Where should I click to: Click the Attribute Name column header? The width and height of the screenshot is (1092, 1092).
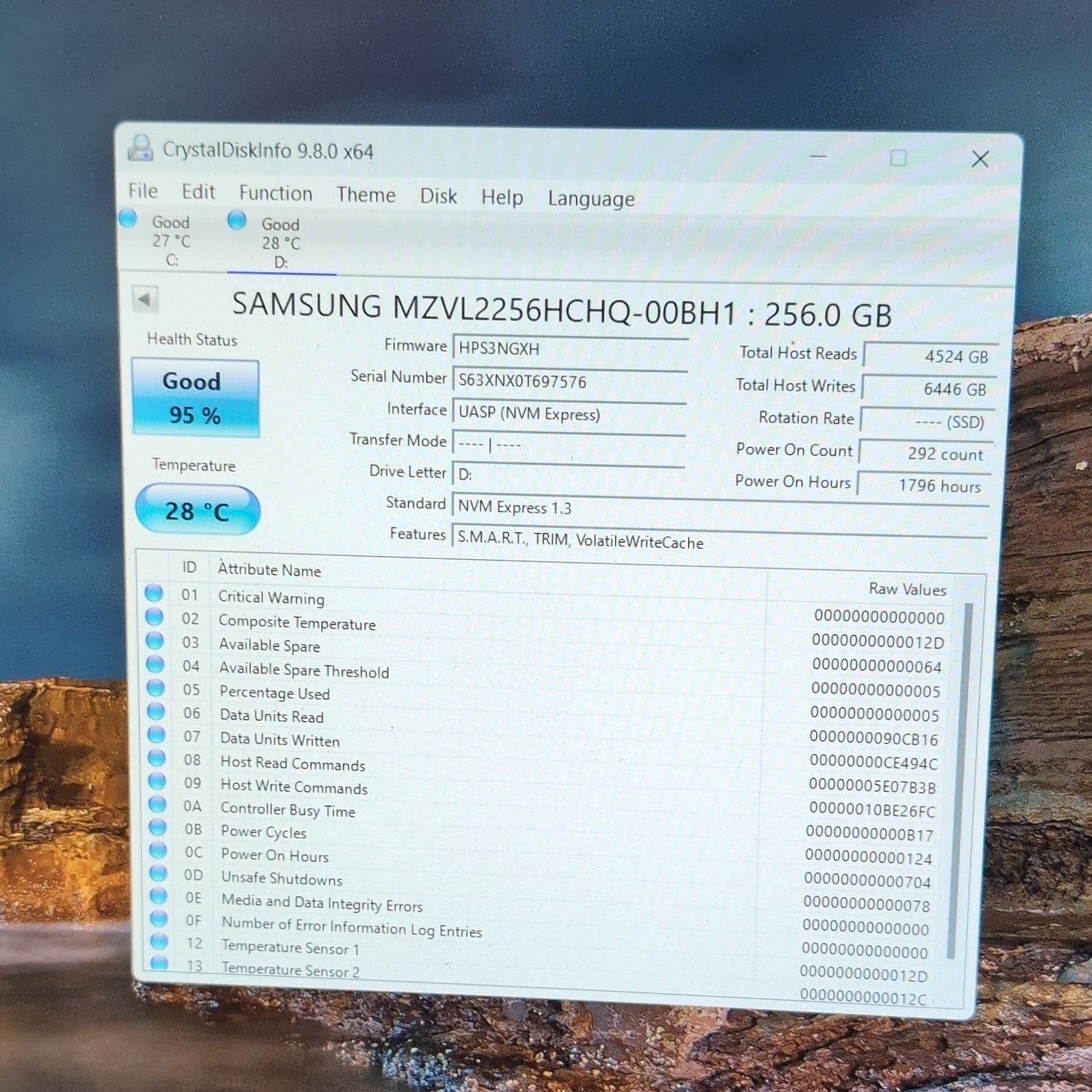269,569
